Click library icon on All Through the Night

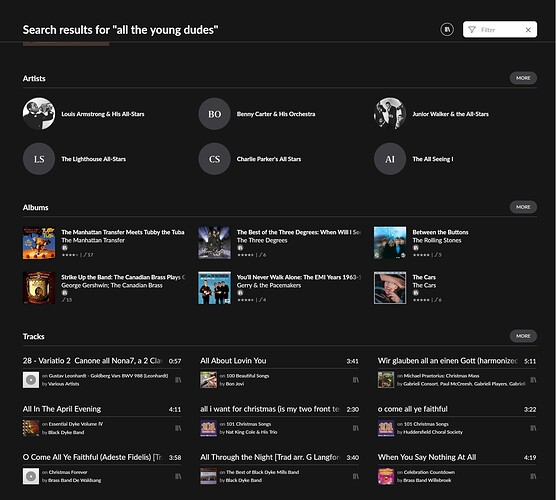click(355, 476)
